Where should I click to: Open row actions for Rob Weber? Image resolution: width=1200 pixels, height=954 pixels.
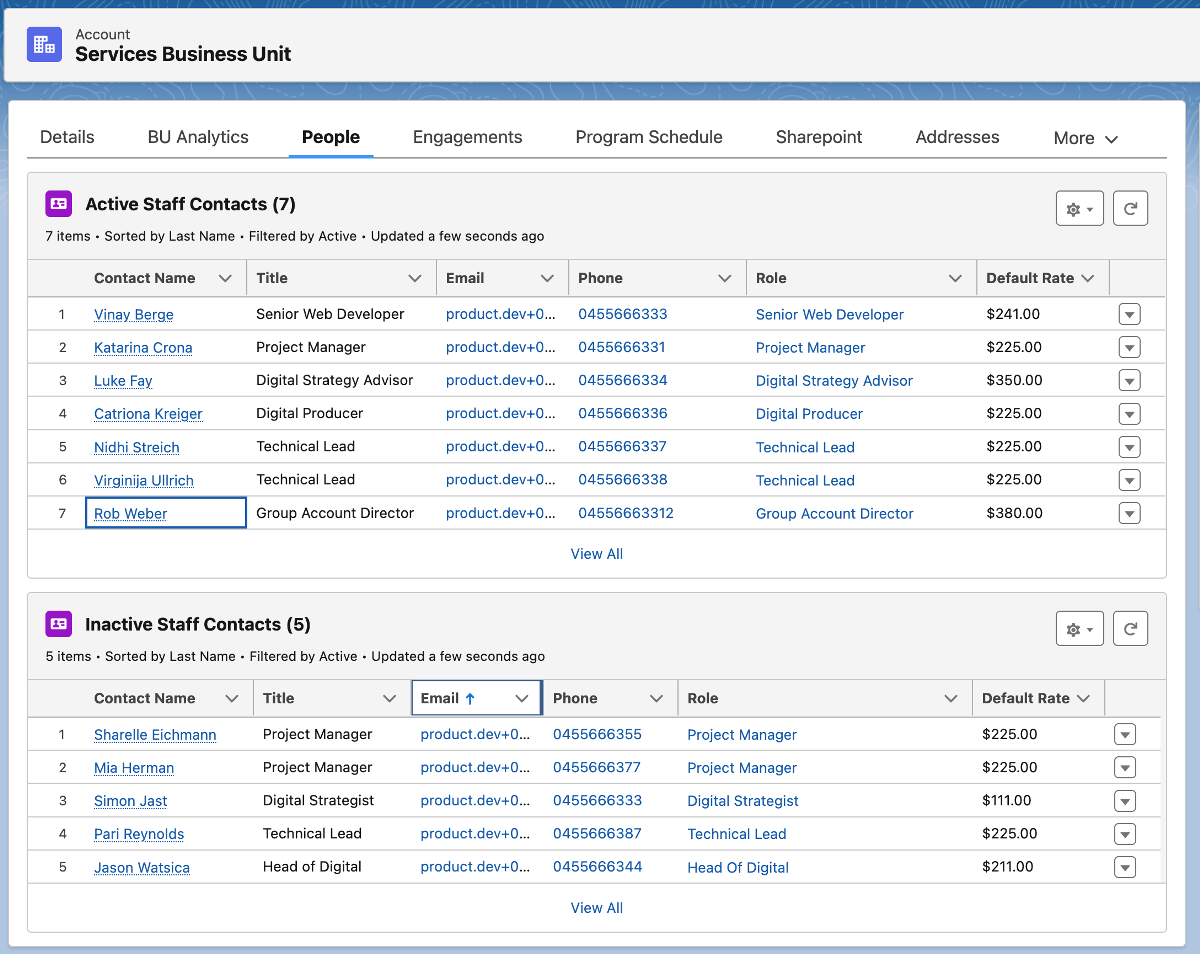pyautogui.click(x=1129, y=513)
